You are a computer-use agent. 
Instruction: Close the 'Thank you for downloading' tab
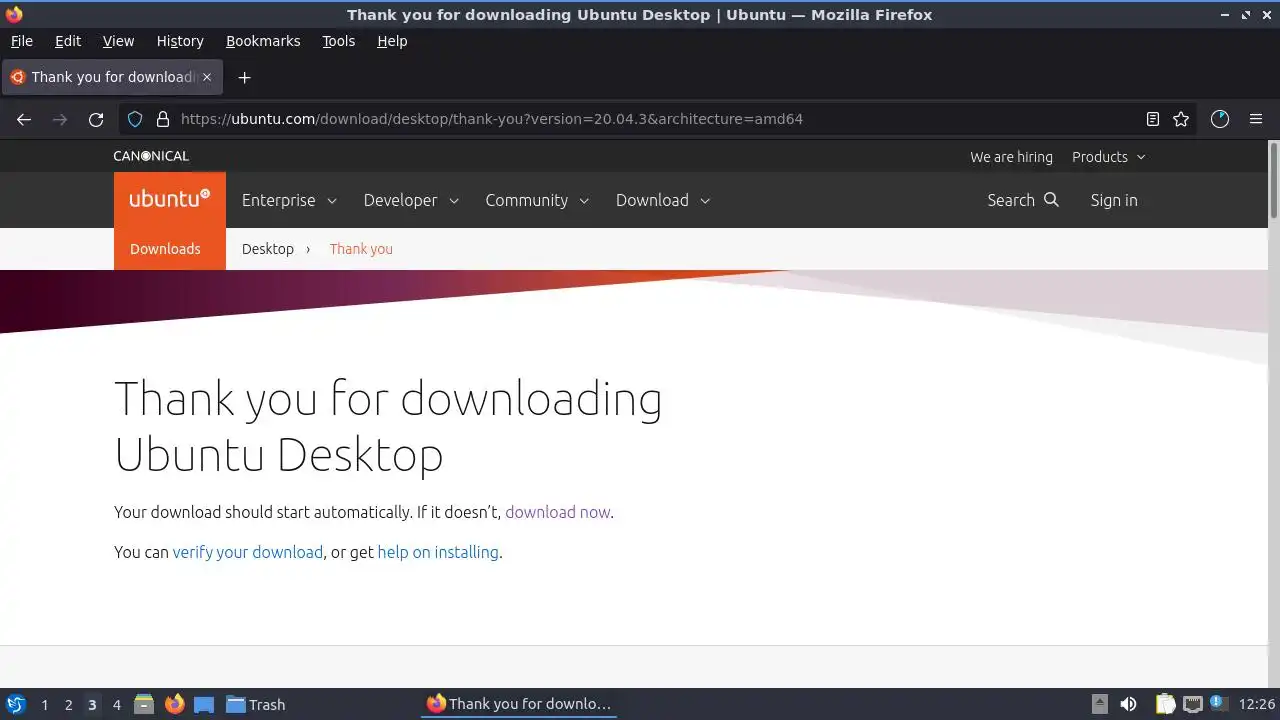pos(207,77)
